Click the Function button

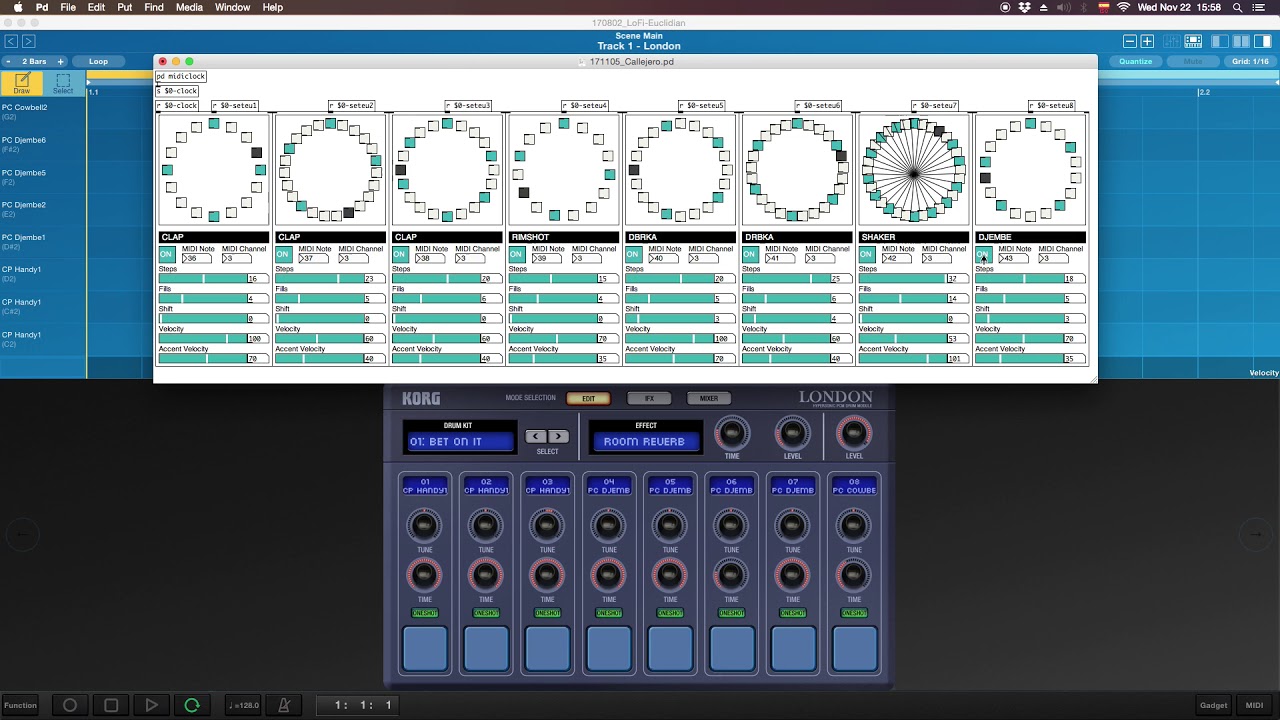(x=20, y=705)
